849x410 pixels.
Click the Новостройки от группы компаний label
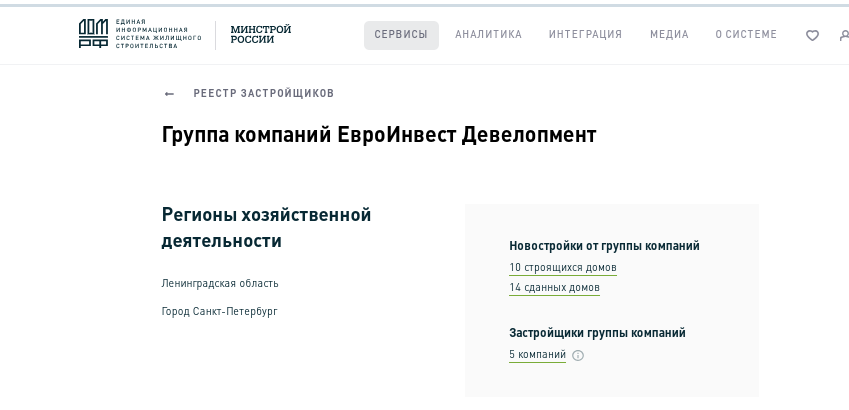604,246
